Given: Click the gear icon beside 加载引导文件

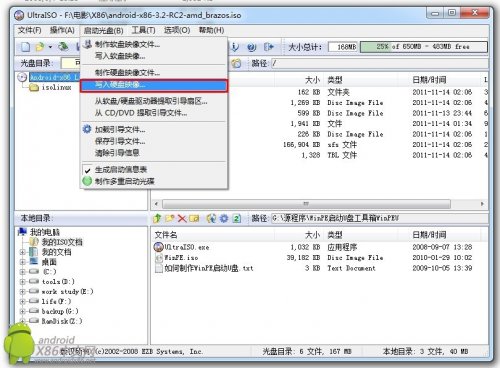Looking at the screenshot, I should click(x=87, y=129).
